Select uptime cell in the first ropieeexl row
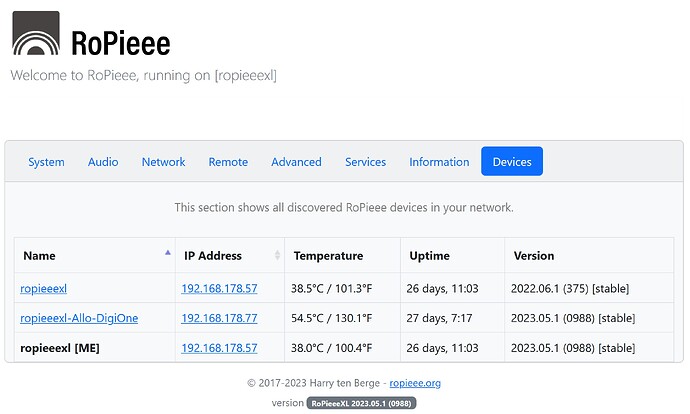 coord(452,289)
